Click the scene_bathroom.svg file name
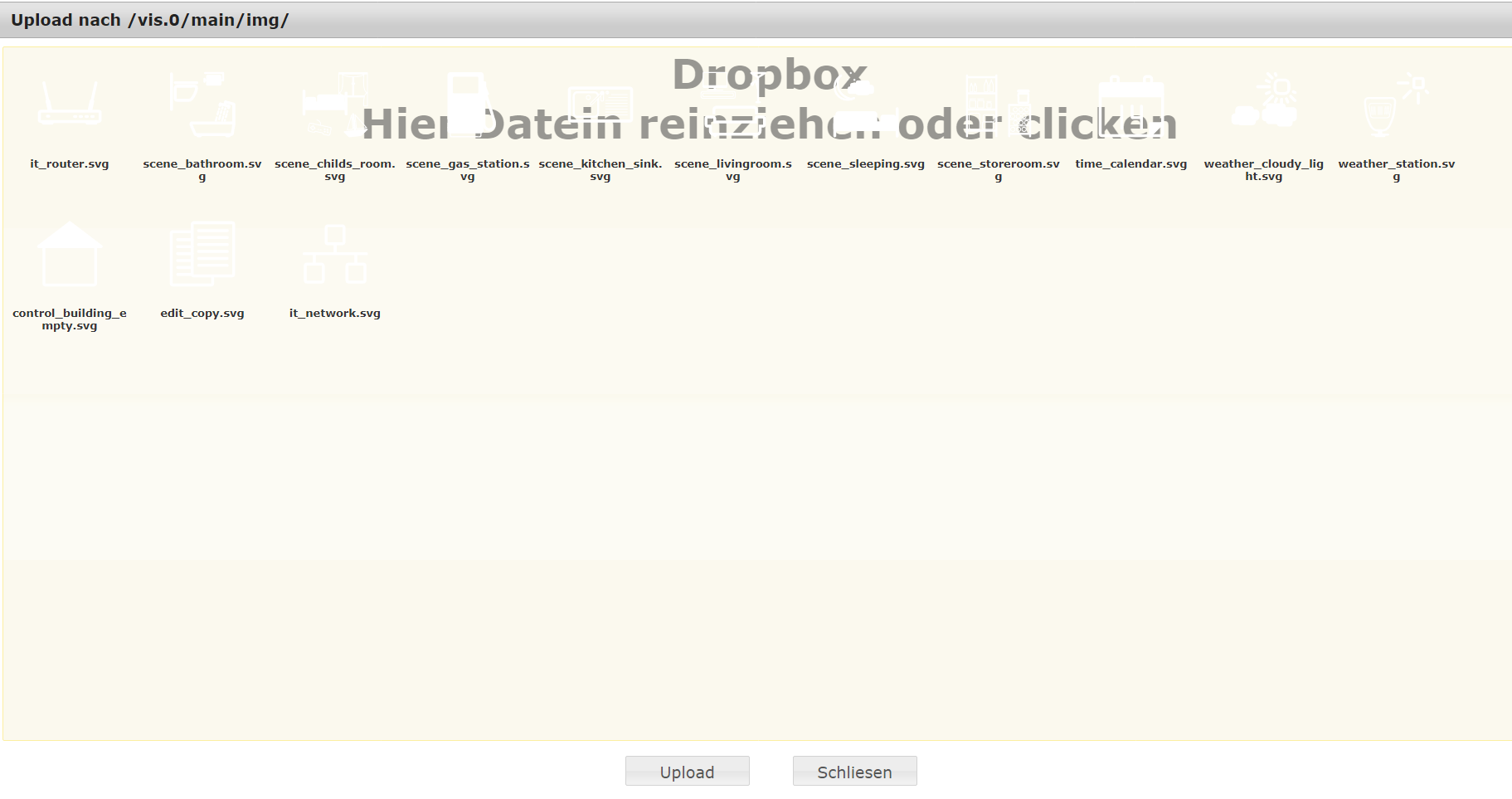Image resolution: width=1512 pixels, height=799 pixels. click(x=202, y=170)
